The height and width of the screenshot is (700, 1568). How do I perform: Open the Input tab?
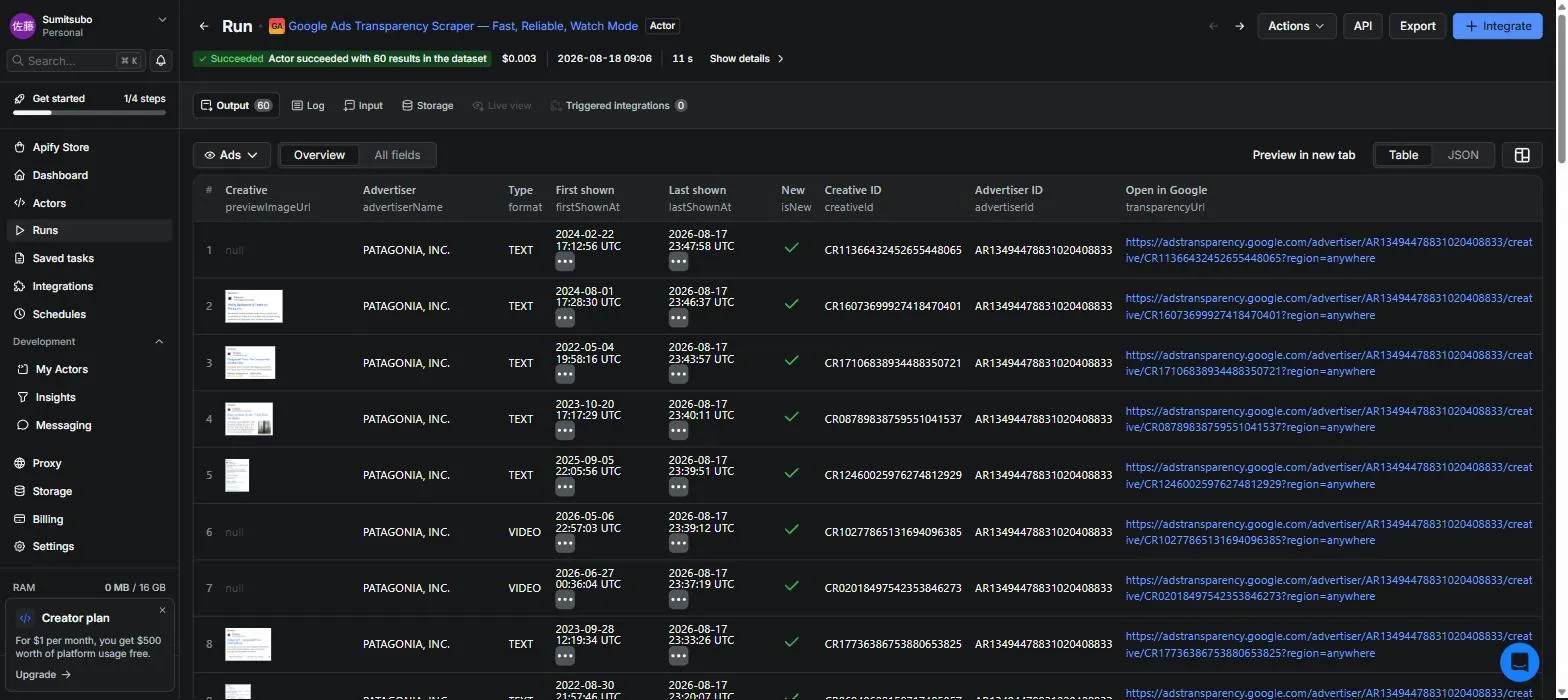[363, 105]
